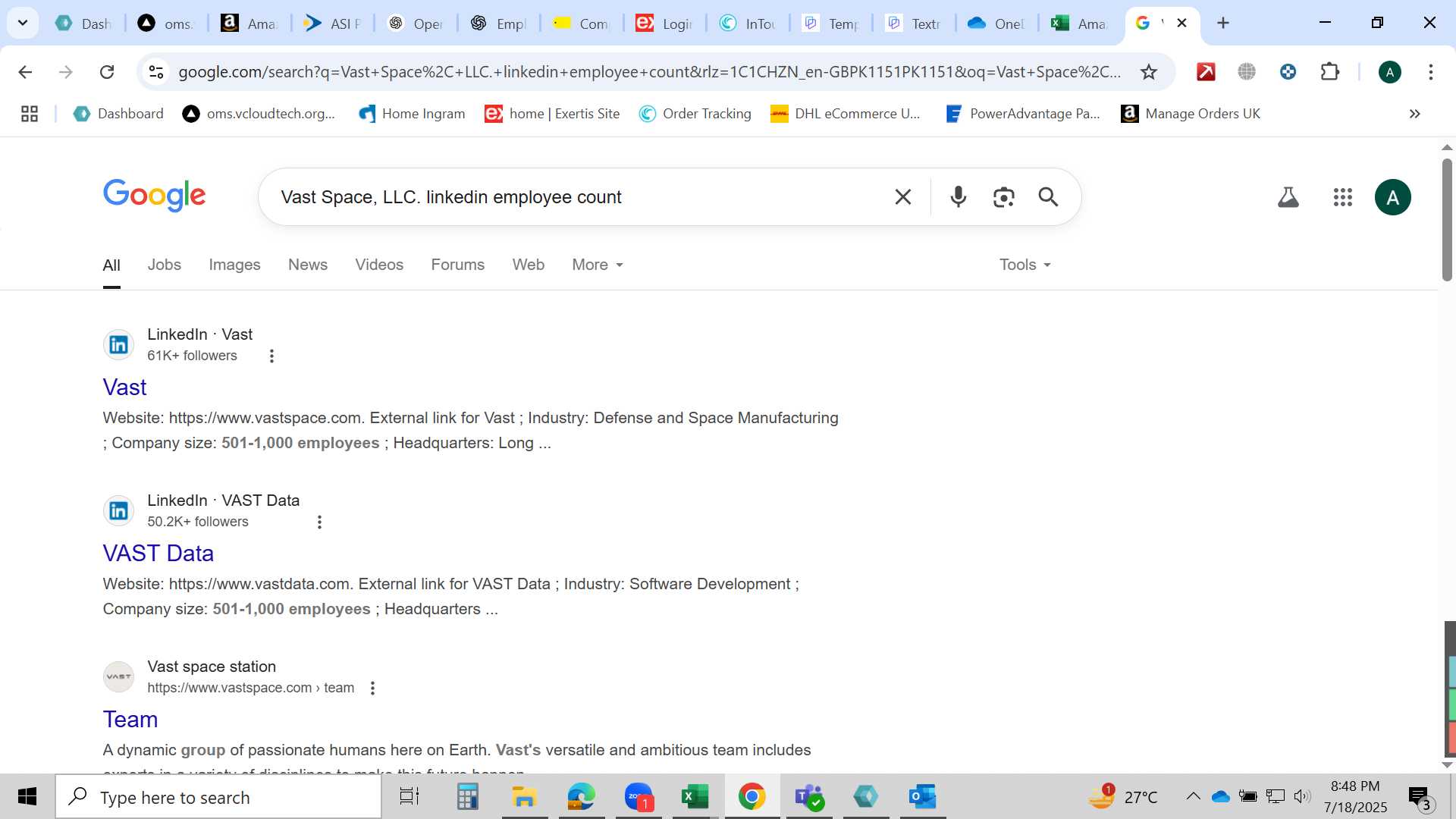This screenshot has width=1456, height=819.
Task: Click the Chrome address bar URL
Action: point(648,72)
